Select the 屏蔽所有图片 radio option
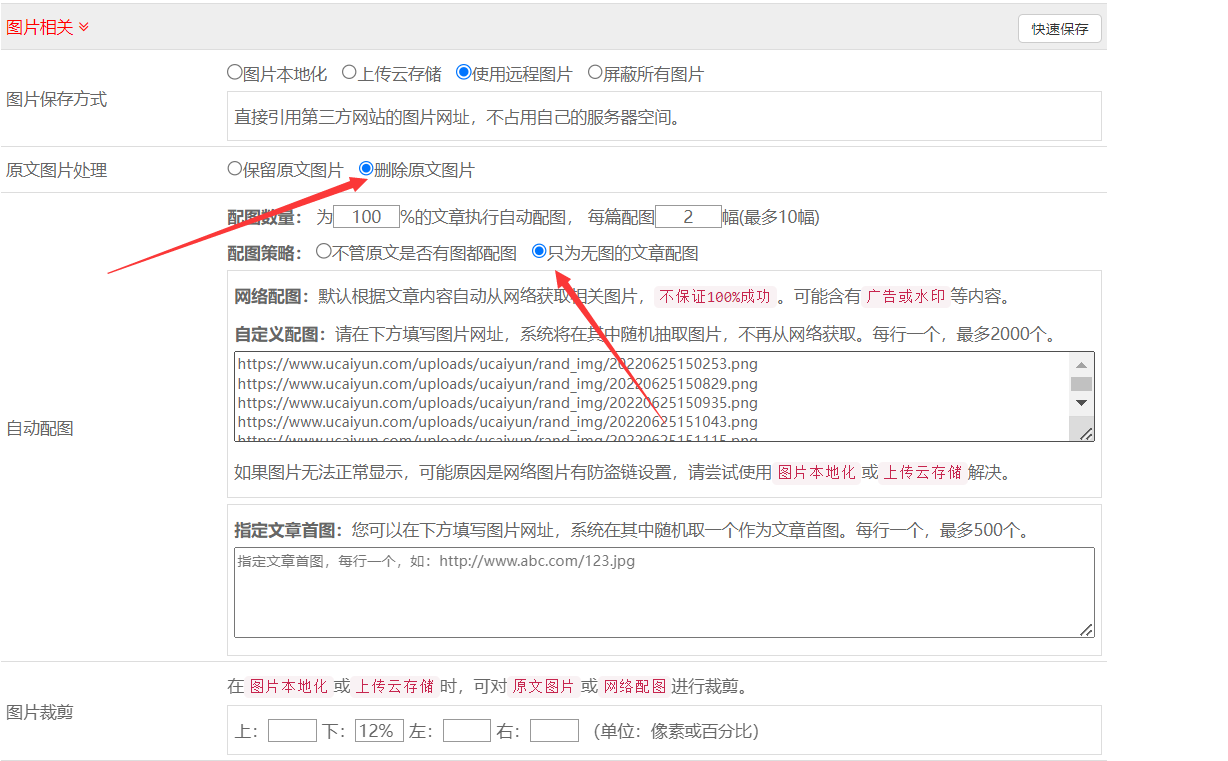 (595, 73)
